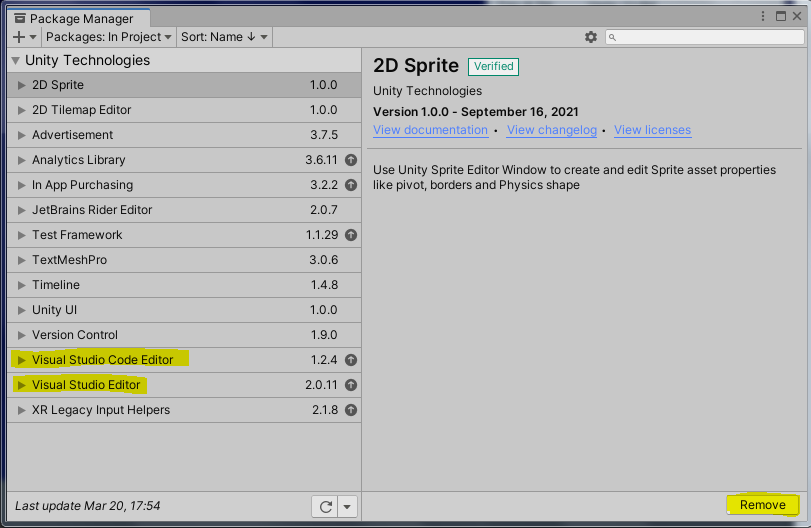Select the In App Purchasing package
The image size is (811, 528).
pos(184,185)
